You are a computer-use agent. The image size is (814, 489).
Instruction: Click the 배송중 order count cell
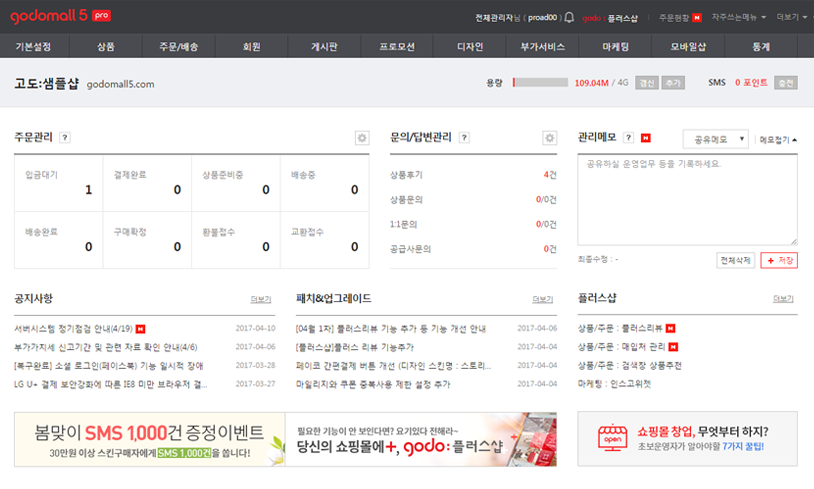(x=325, y=183)
